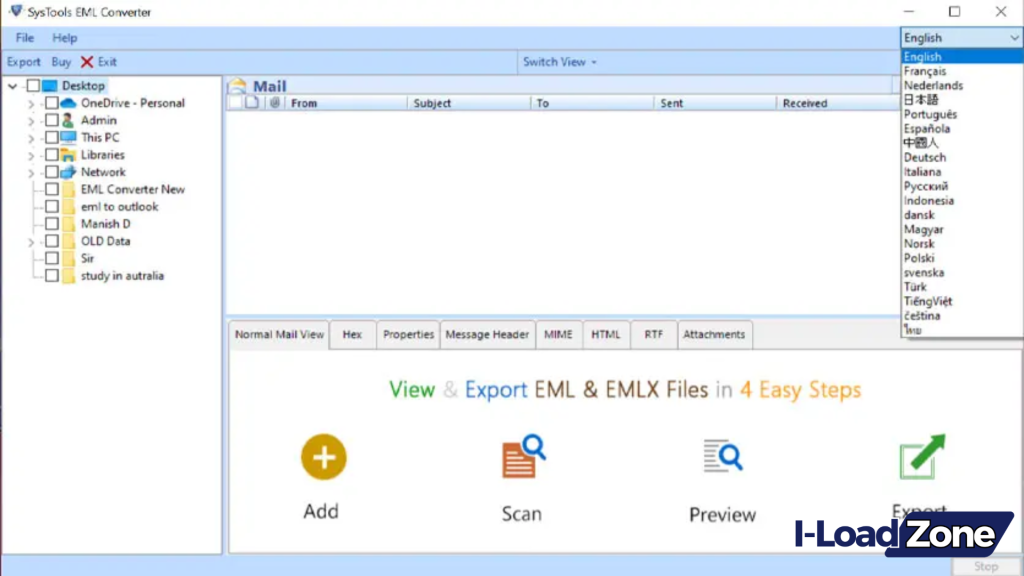Check the study in autralia checkbox

pos(52,276)
